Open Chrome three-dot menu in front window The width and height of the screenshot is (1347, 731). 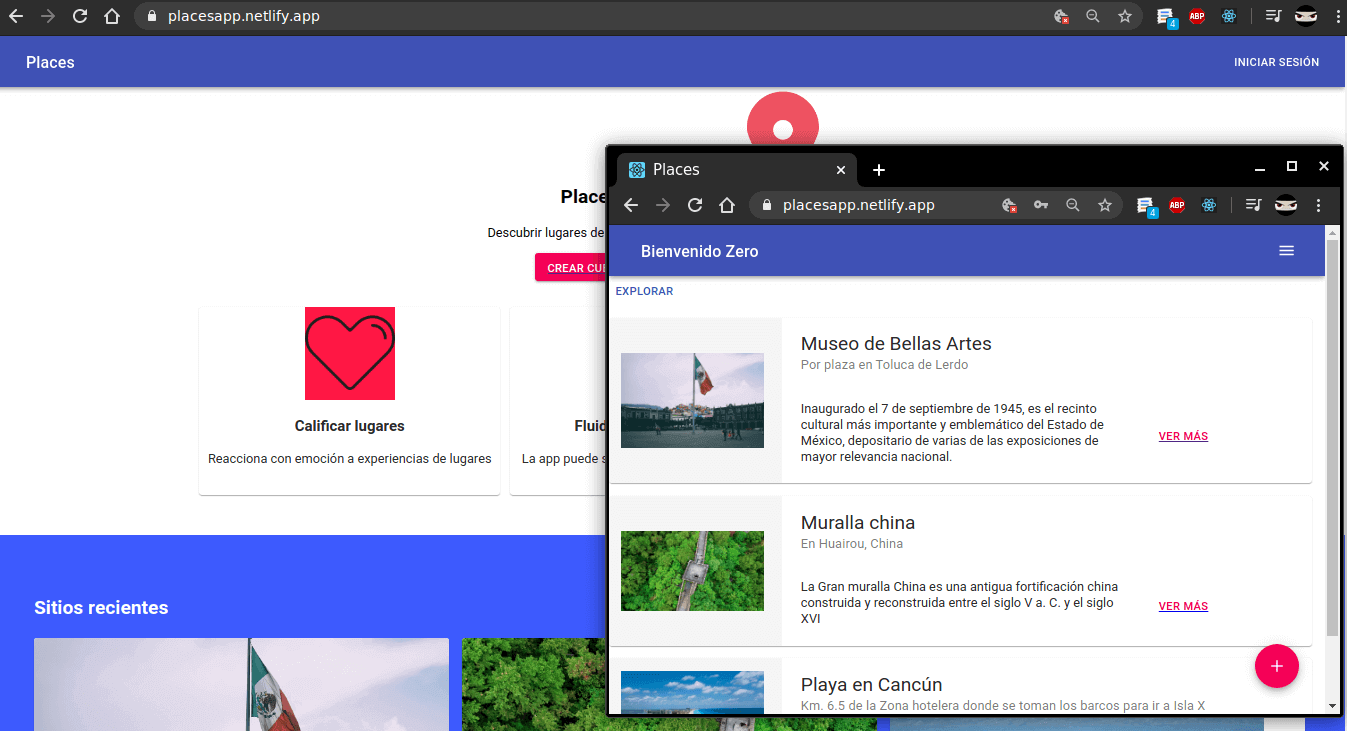point(1318,205)
